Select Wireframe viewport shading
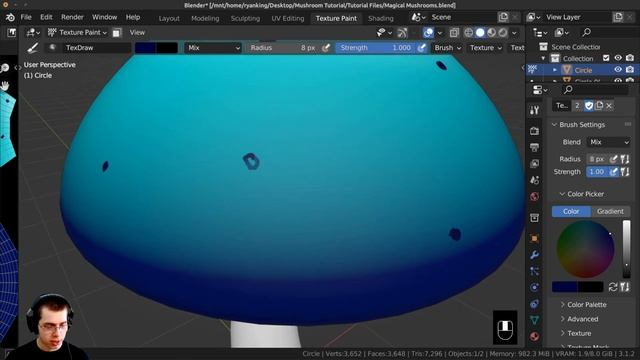The height and width of the screenshot is (360, 640). coord(469,33)
